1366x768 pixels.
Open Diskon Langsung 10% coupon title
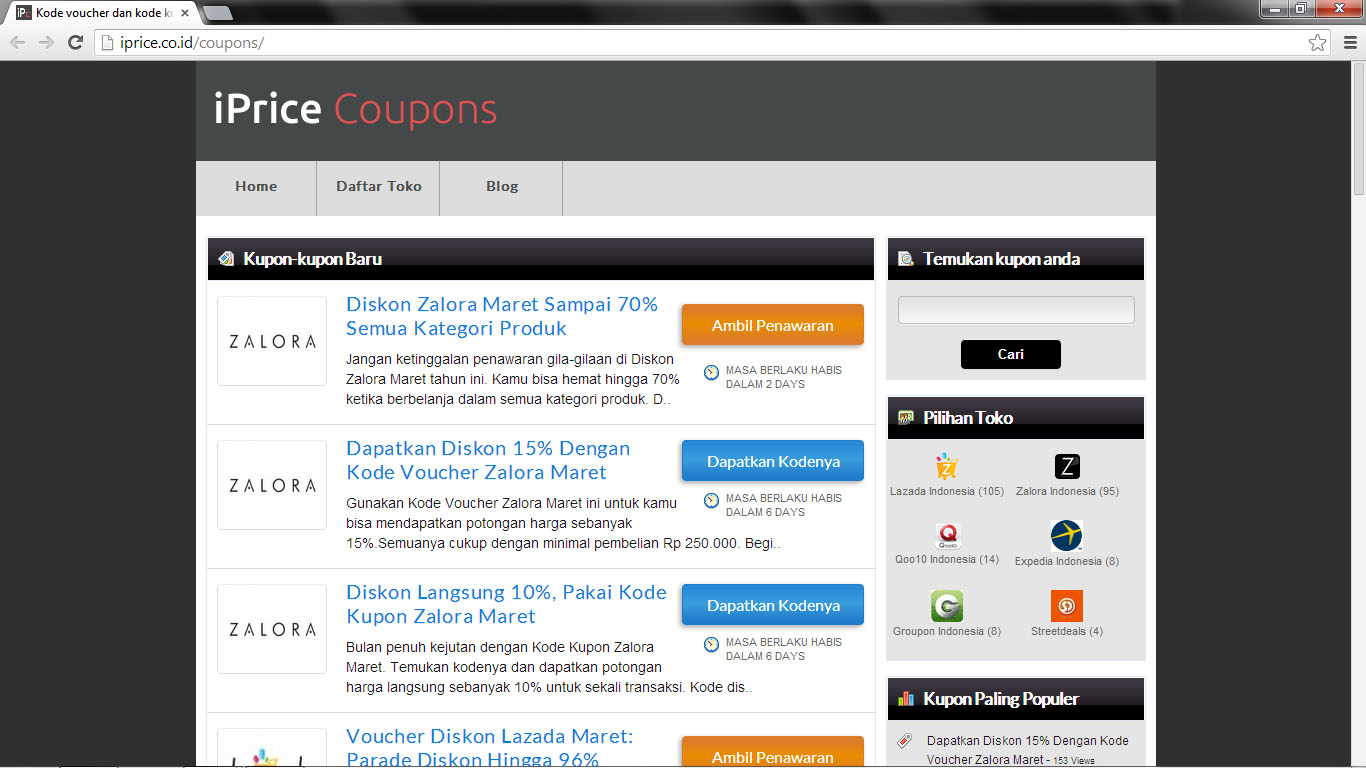pyautogui.click(x=506, y=604)
